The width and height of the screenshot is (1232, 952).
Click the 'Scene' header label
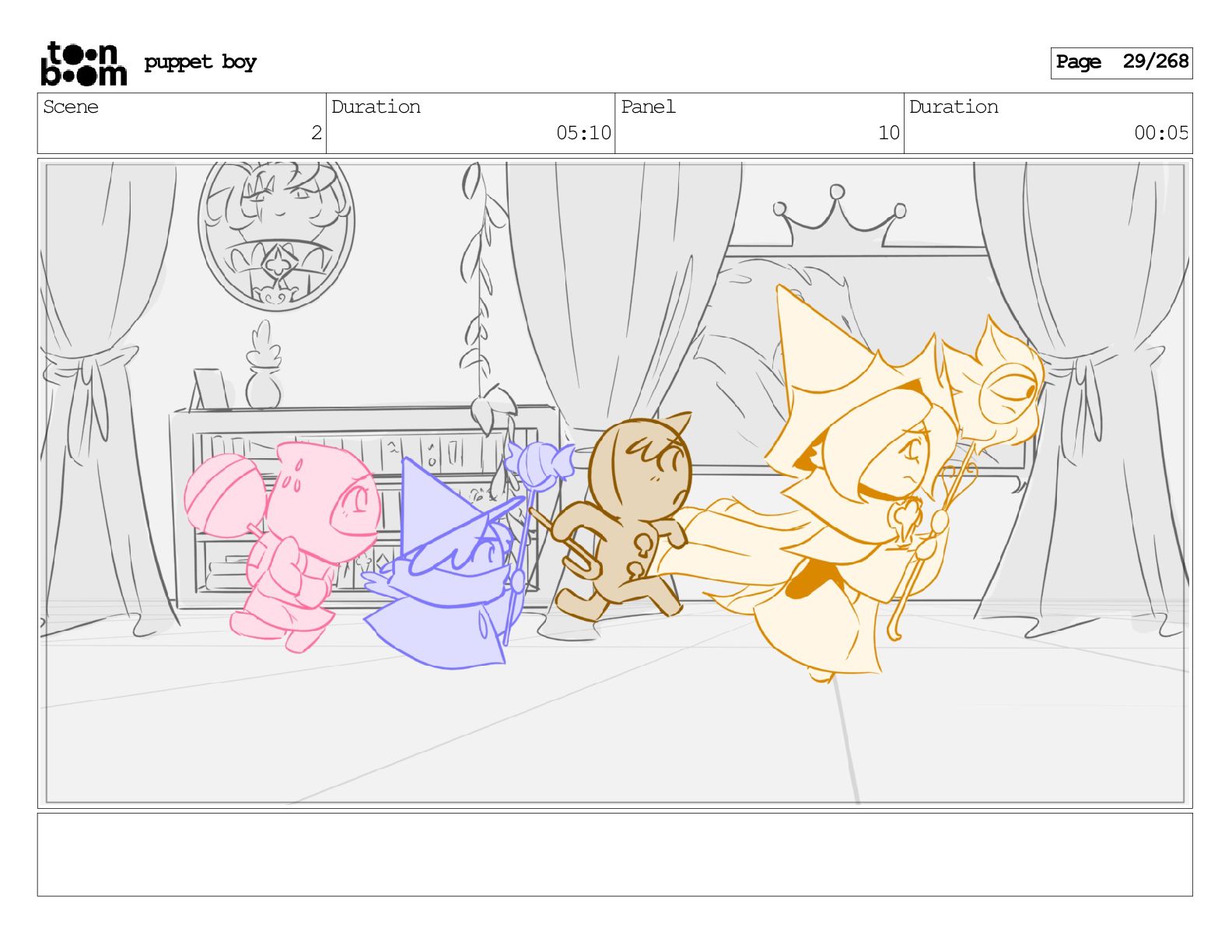pos(71,107)
